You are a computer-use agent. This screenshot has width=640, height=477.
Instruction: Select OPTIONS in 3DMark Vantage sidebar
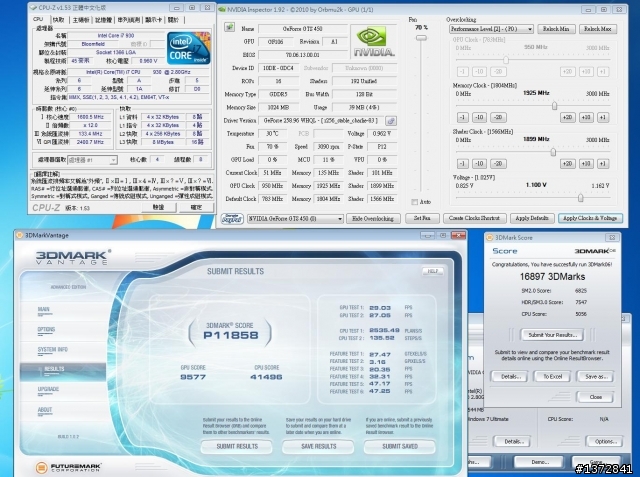click(46, 330)
